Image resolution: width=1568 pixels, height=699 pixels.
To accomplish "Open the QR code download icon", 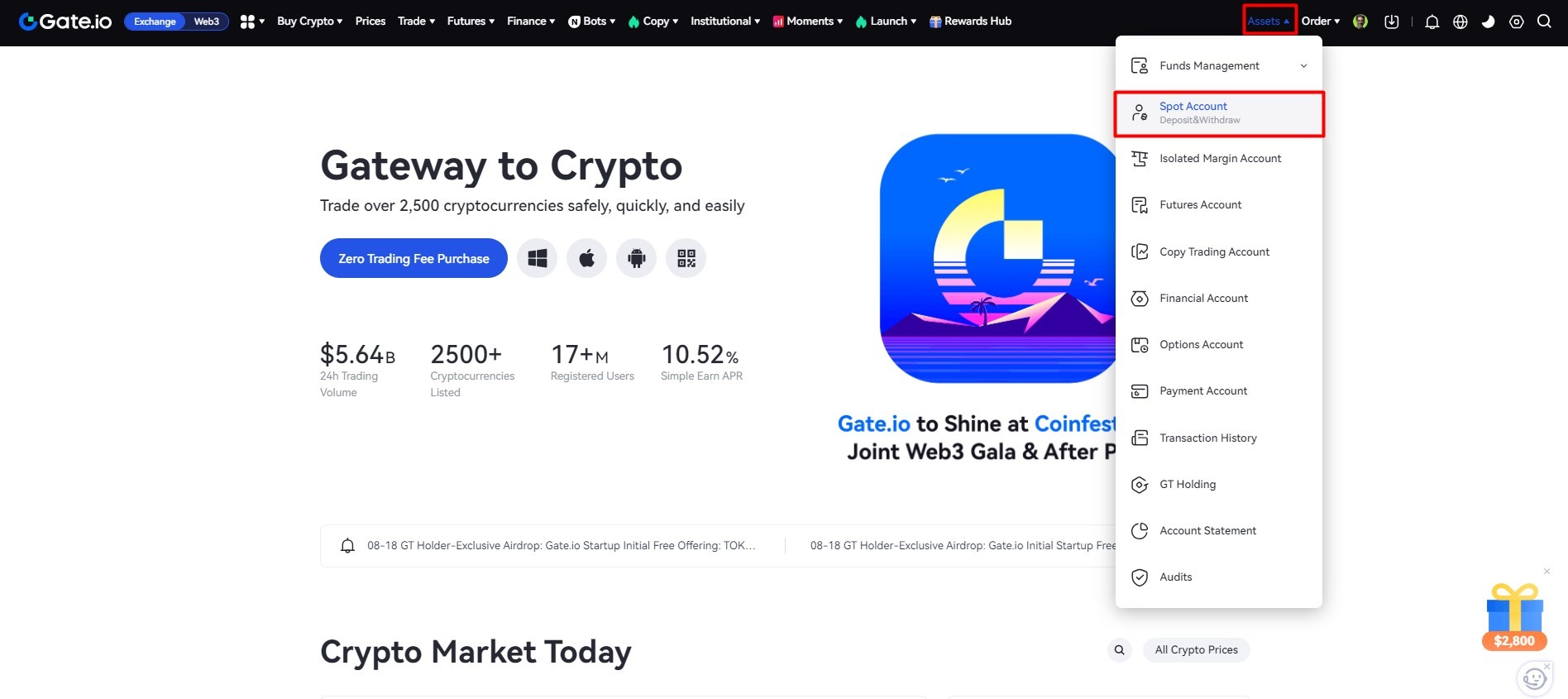I will click(x=686, y=258).
